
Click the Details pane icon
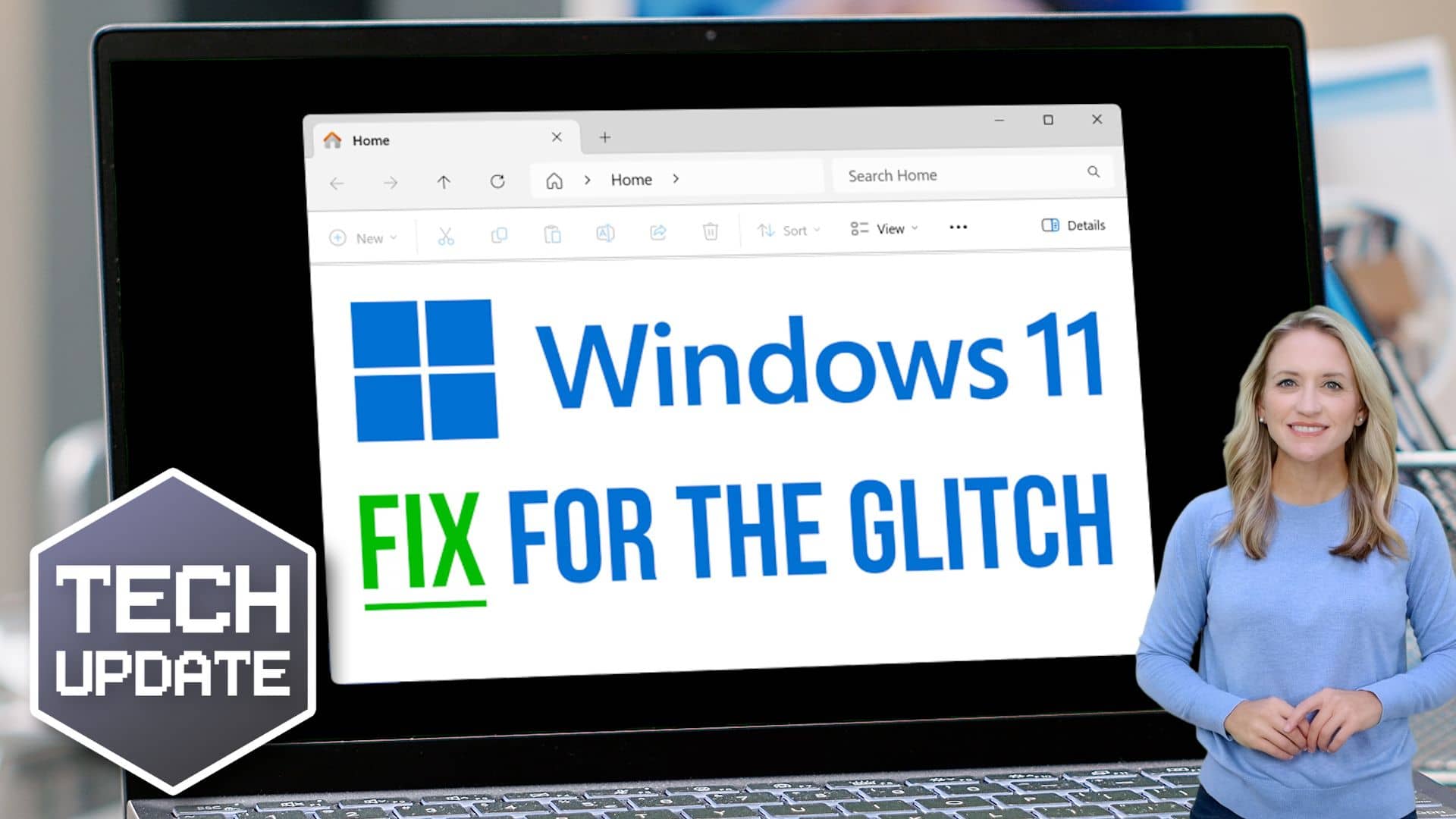(1050, 225)
